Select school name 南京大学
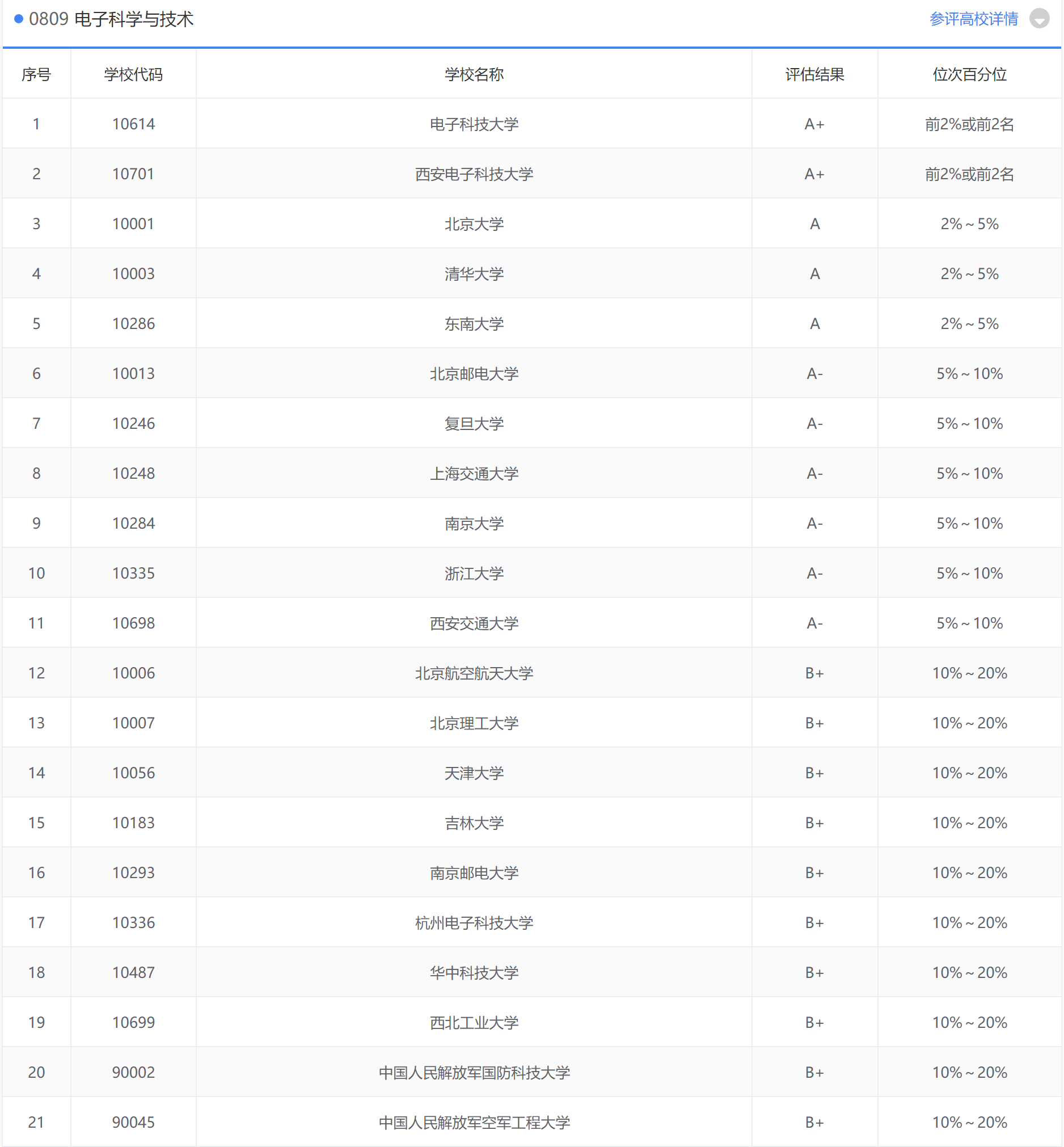The height and width of the screenshot is (1147, 1064). click(474, 524)
